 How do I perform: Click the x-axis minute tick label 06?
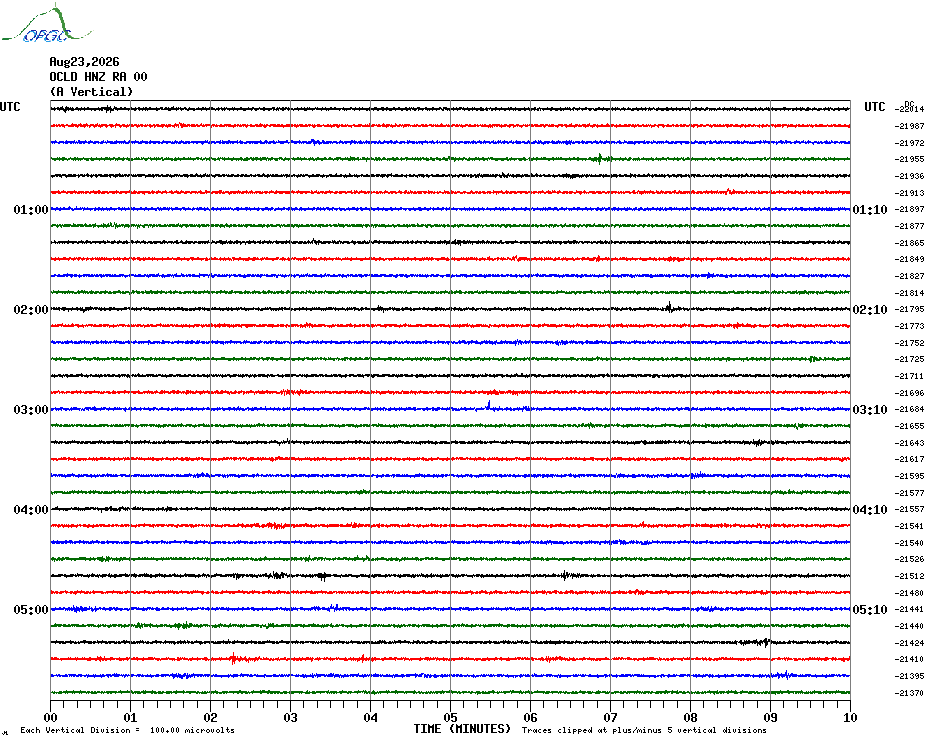(x=530, y=717)
